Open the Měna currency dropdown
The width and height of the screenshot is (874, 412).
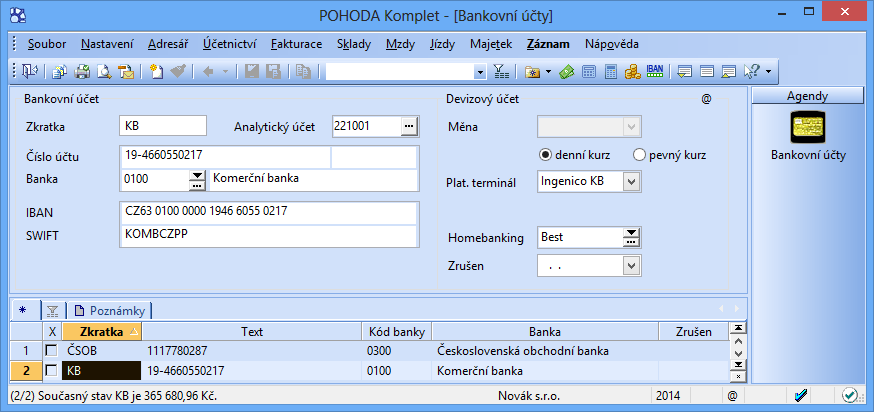pos(632,127)
